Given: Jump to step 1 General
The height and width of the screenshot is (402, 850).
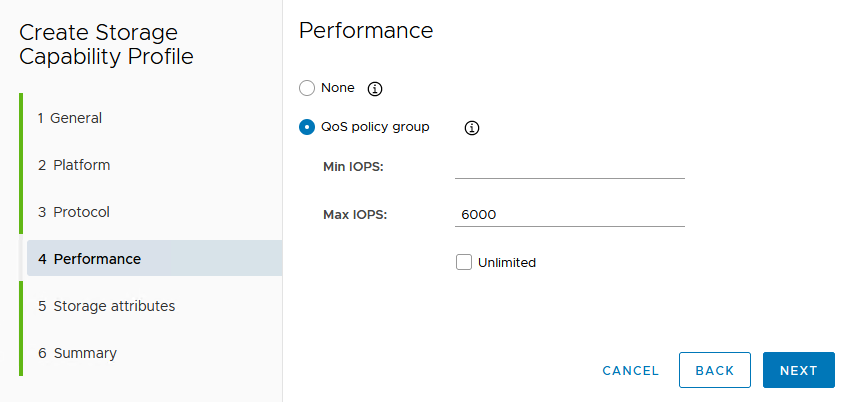Looking at the screenshot, I should click(70, 118).
